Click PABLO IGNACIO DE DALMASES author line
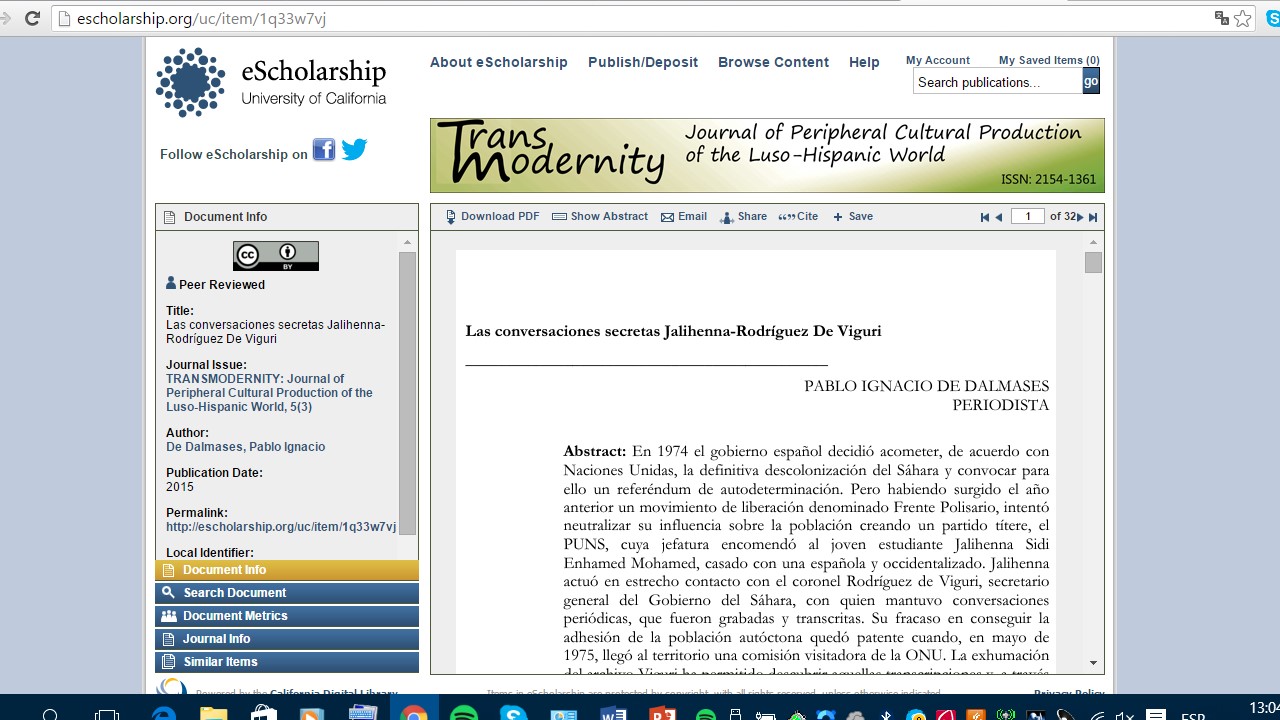The height and width of the screenshot is (720, 1280). (x=927, y=386)
